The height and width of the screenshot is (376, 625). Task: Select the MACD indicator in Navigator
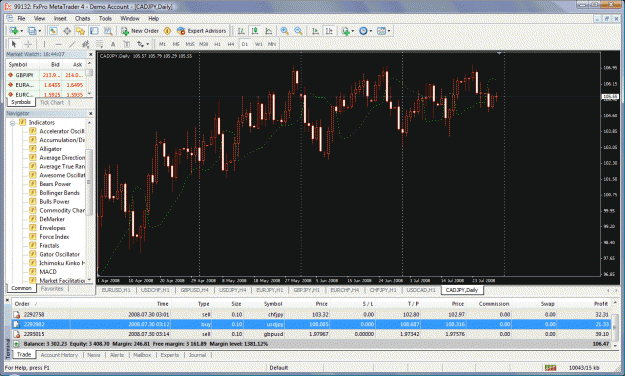tap(48, 272)
